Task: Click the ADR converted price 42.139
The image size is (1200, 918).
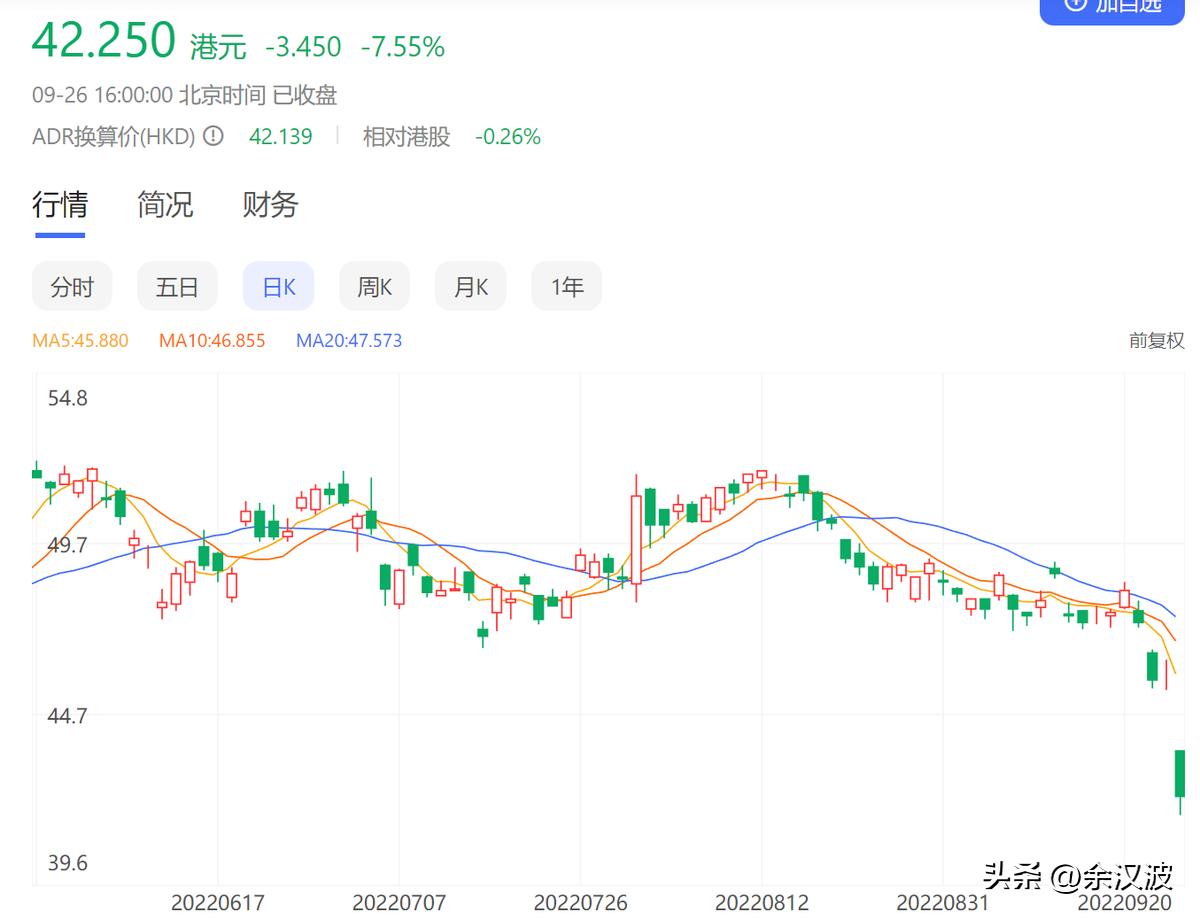Action: click(282, 136)
